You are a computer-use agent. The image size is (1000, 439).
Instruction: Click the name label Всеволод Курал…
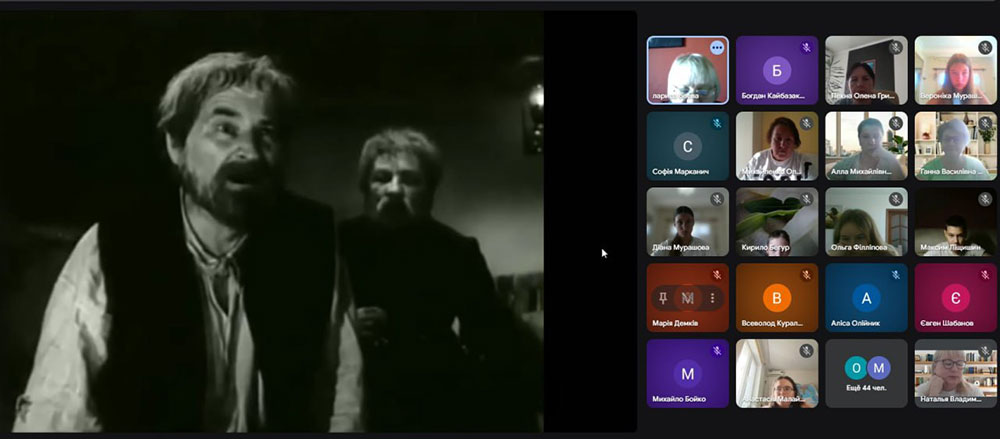pos(772,323)
